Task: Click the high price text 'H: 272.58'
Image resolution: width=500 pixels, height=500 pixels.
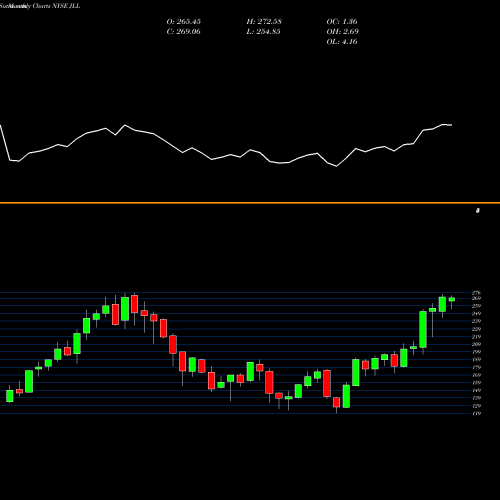Action: (264, 22)
